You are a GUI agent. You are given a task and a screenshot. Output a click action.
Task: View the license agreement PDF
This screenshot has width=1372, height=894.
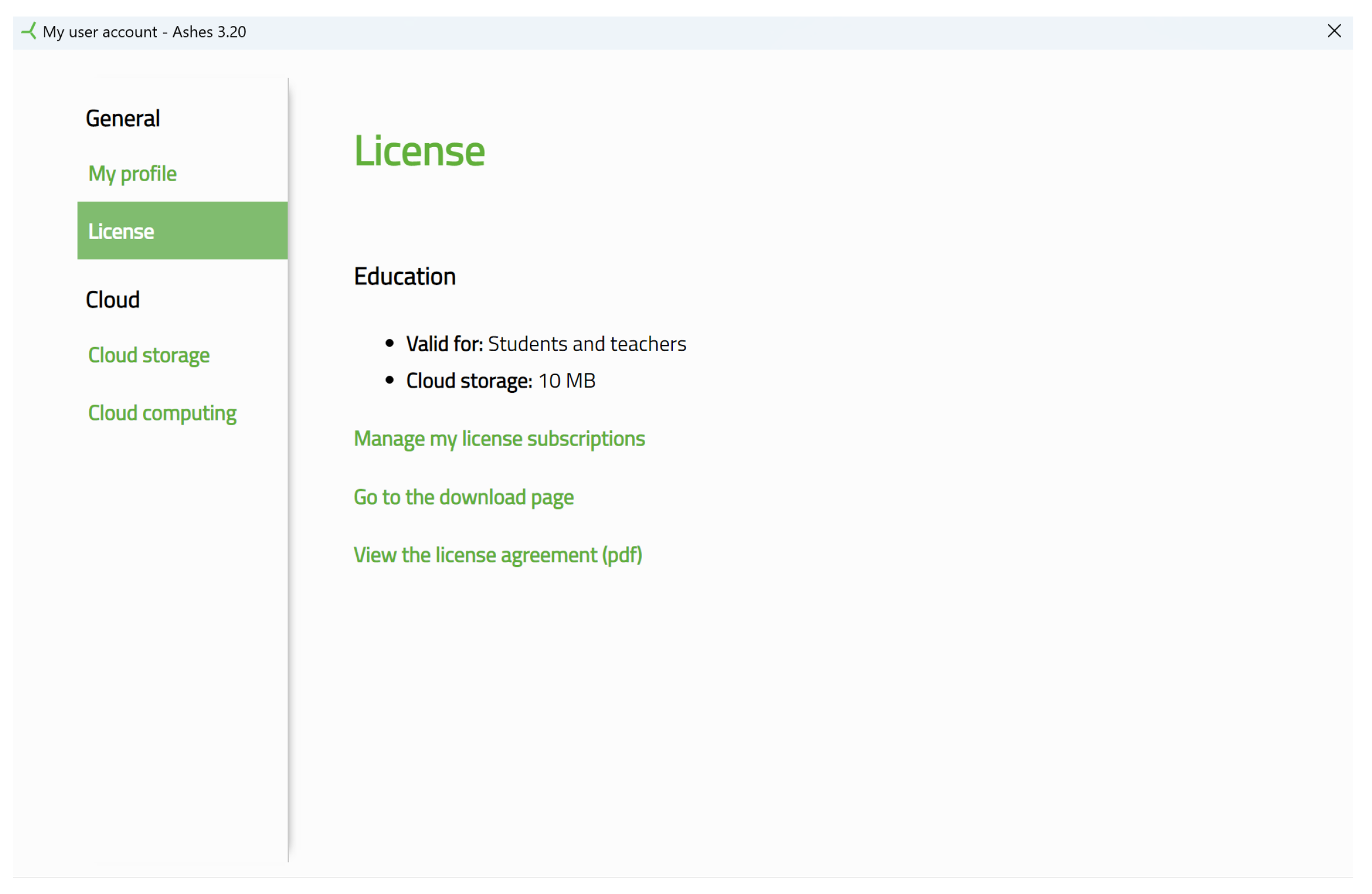coord(498,554)
